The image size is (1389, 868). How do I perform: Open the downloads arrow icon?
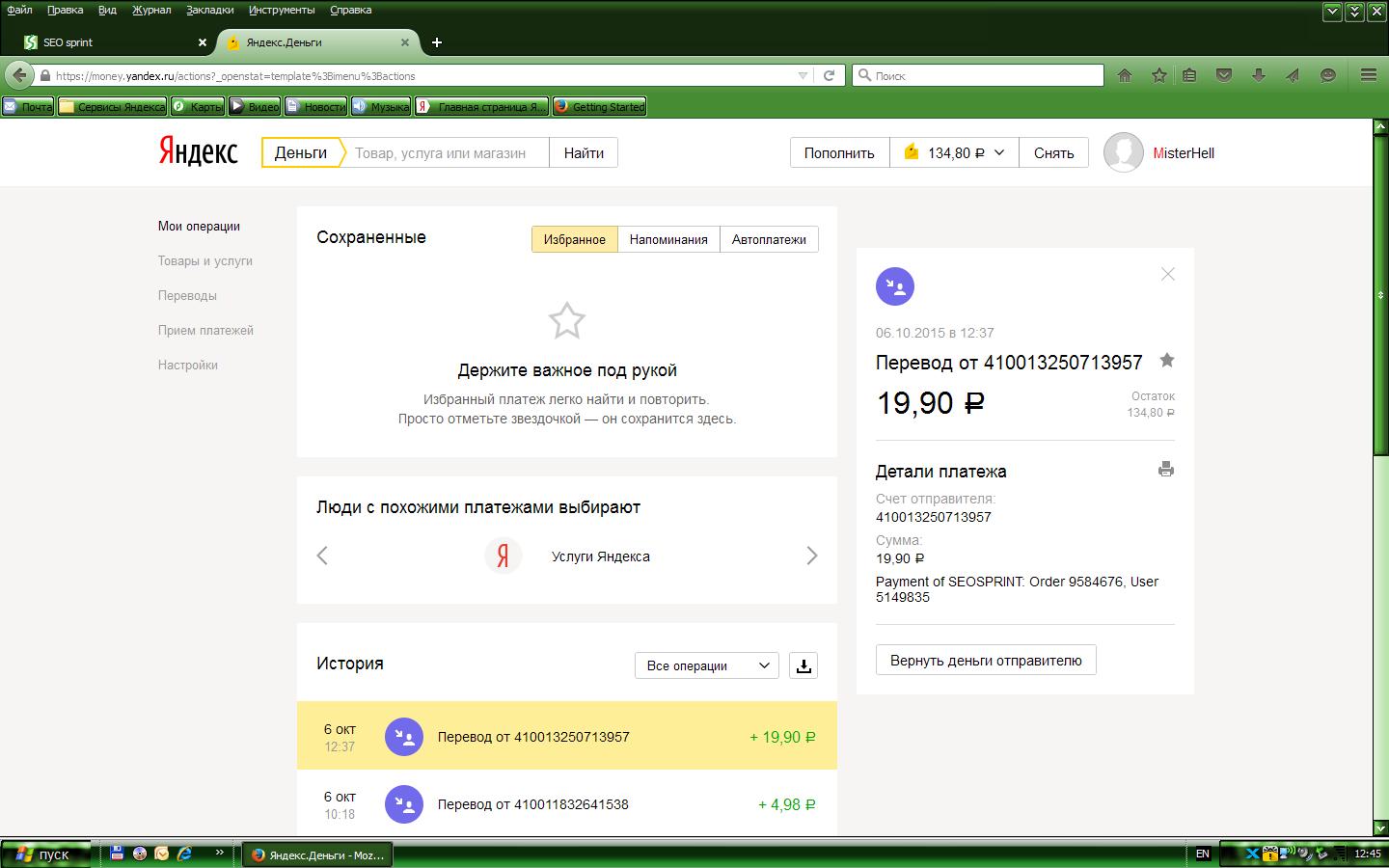coord(1259,75)
